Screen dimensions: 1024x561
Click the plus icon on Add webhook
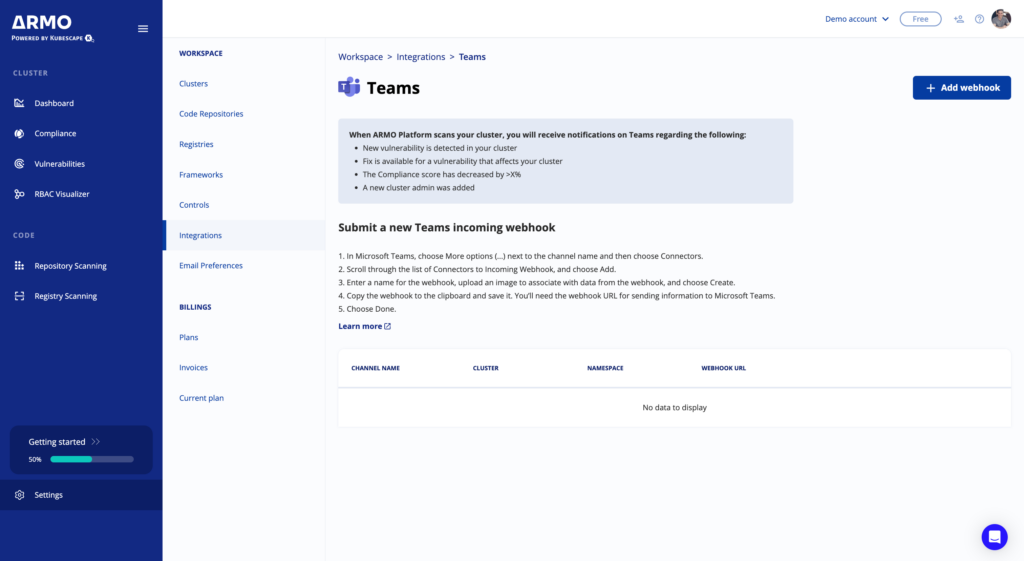tap(931, 88)
